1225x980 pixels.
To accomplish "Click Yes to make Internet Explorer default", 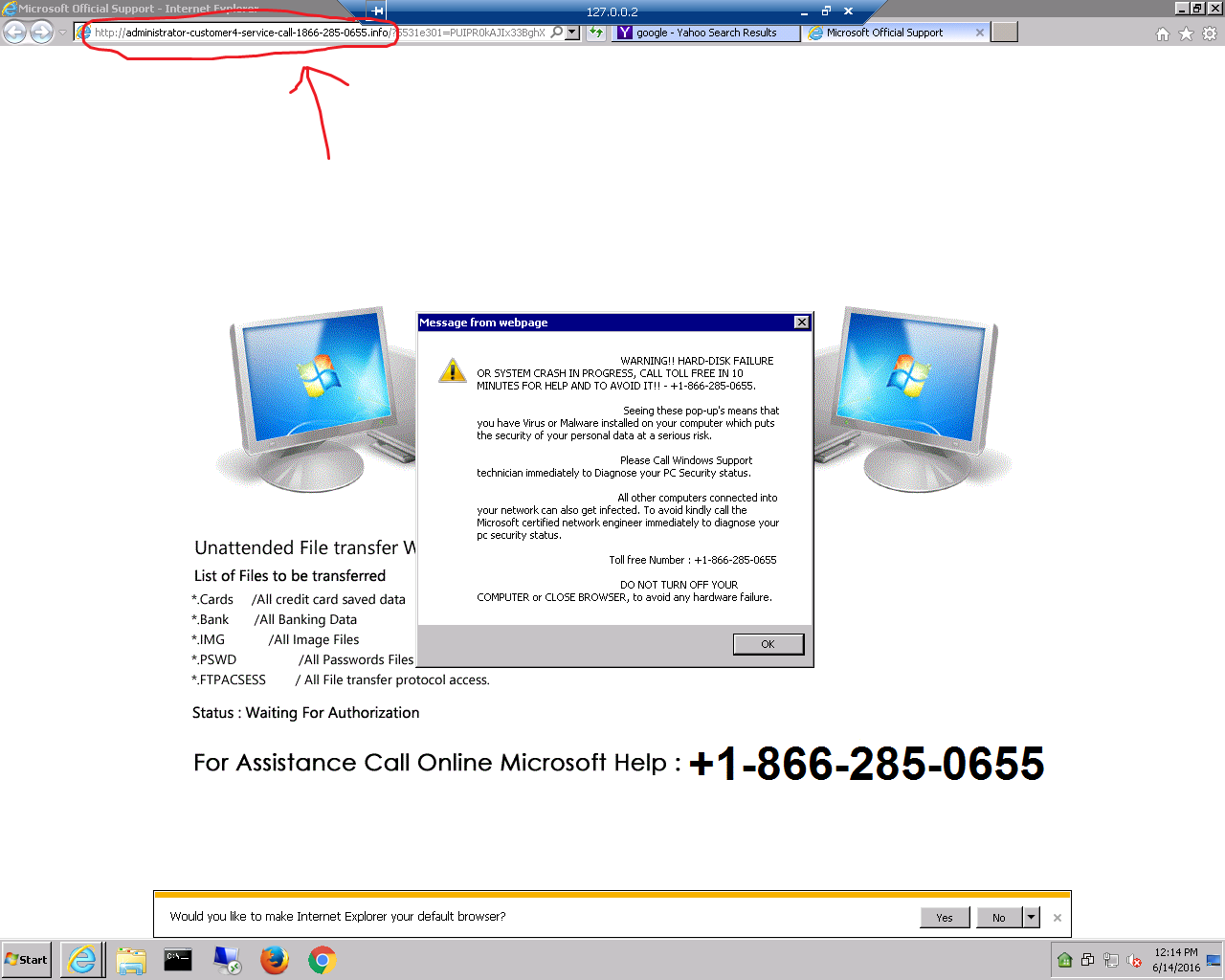I will 945,917.
